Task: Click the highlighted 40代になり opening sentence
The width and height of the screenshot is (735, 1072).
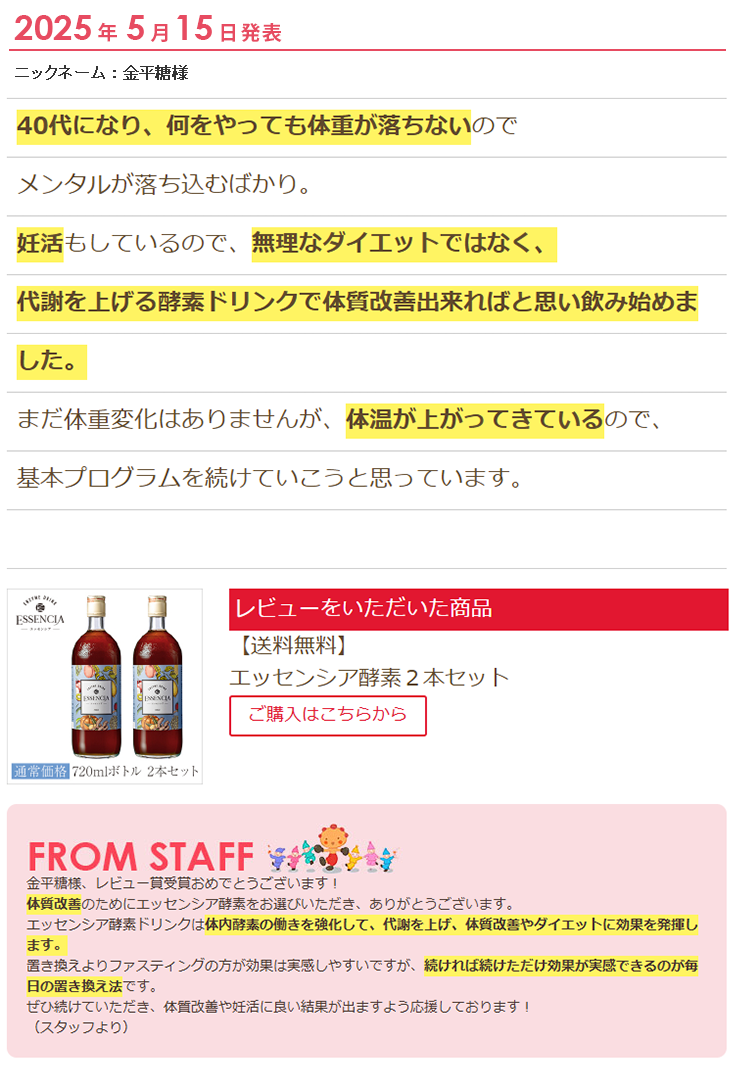Action: 244,126
